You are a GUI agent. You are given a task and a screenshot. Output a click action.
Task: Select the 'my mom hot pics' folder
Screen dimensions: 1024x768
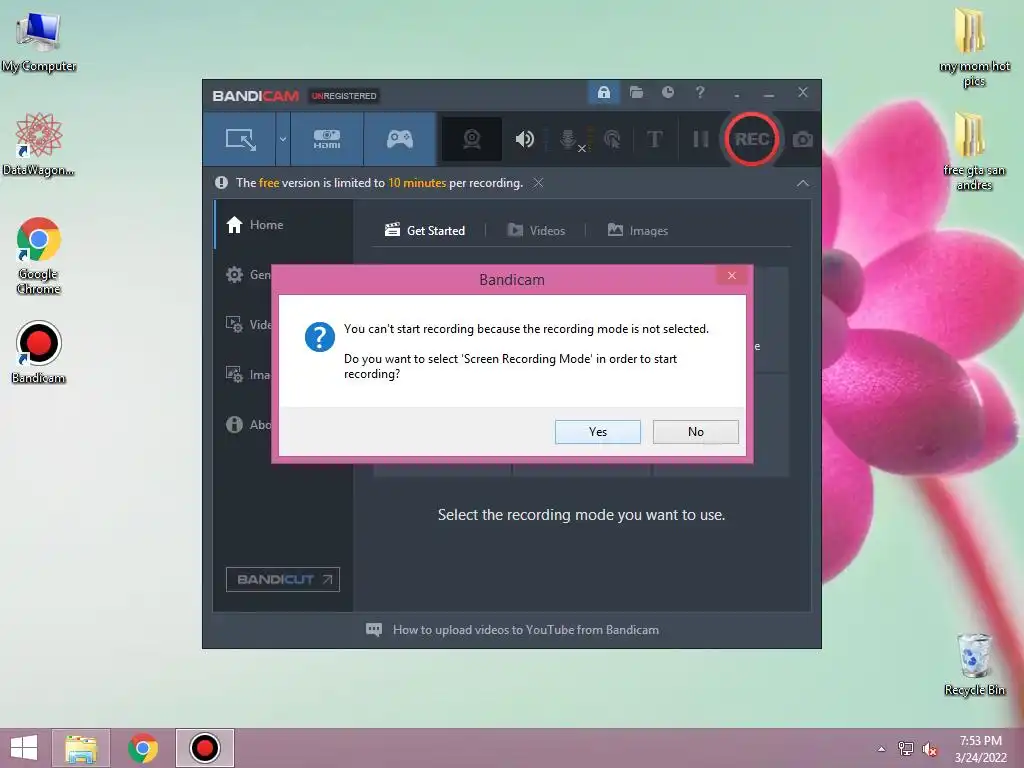974,47
